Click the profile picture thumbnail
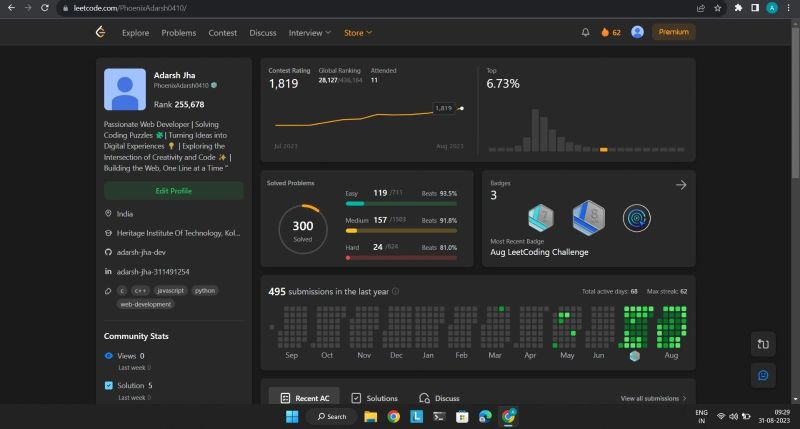 point(124,89)
